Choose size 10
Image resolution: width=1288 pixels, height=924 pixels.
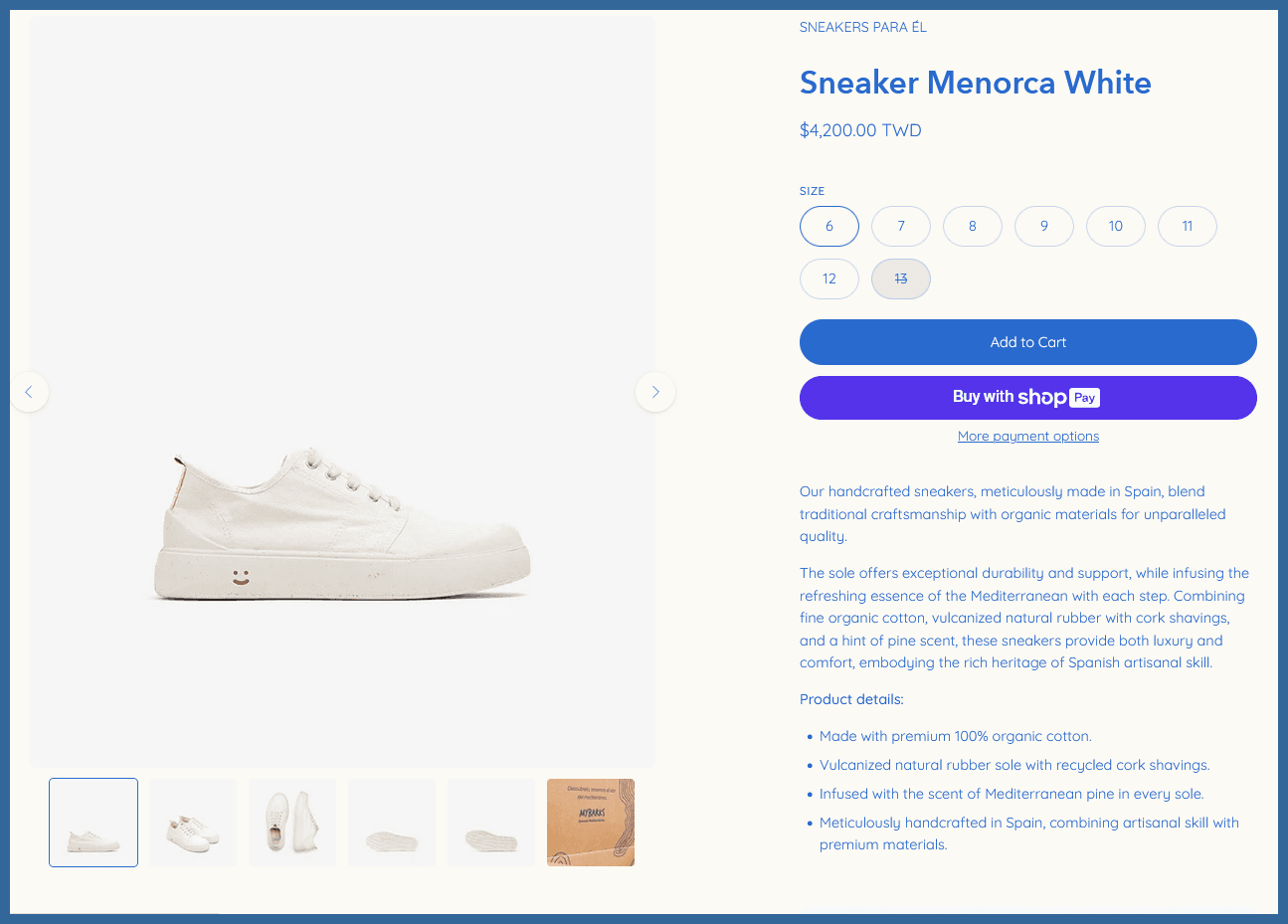(1116, 226)
